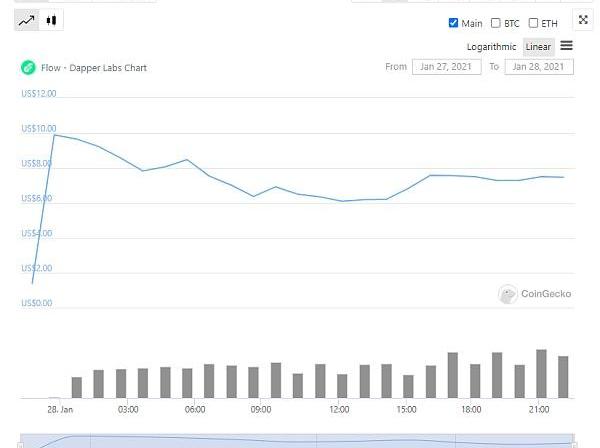Screen dimensions: 600x448
Task: Enable the BTC comparison checkbox
Action: [x=495, y=23]
